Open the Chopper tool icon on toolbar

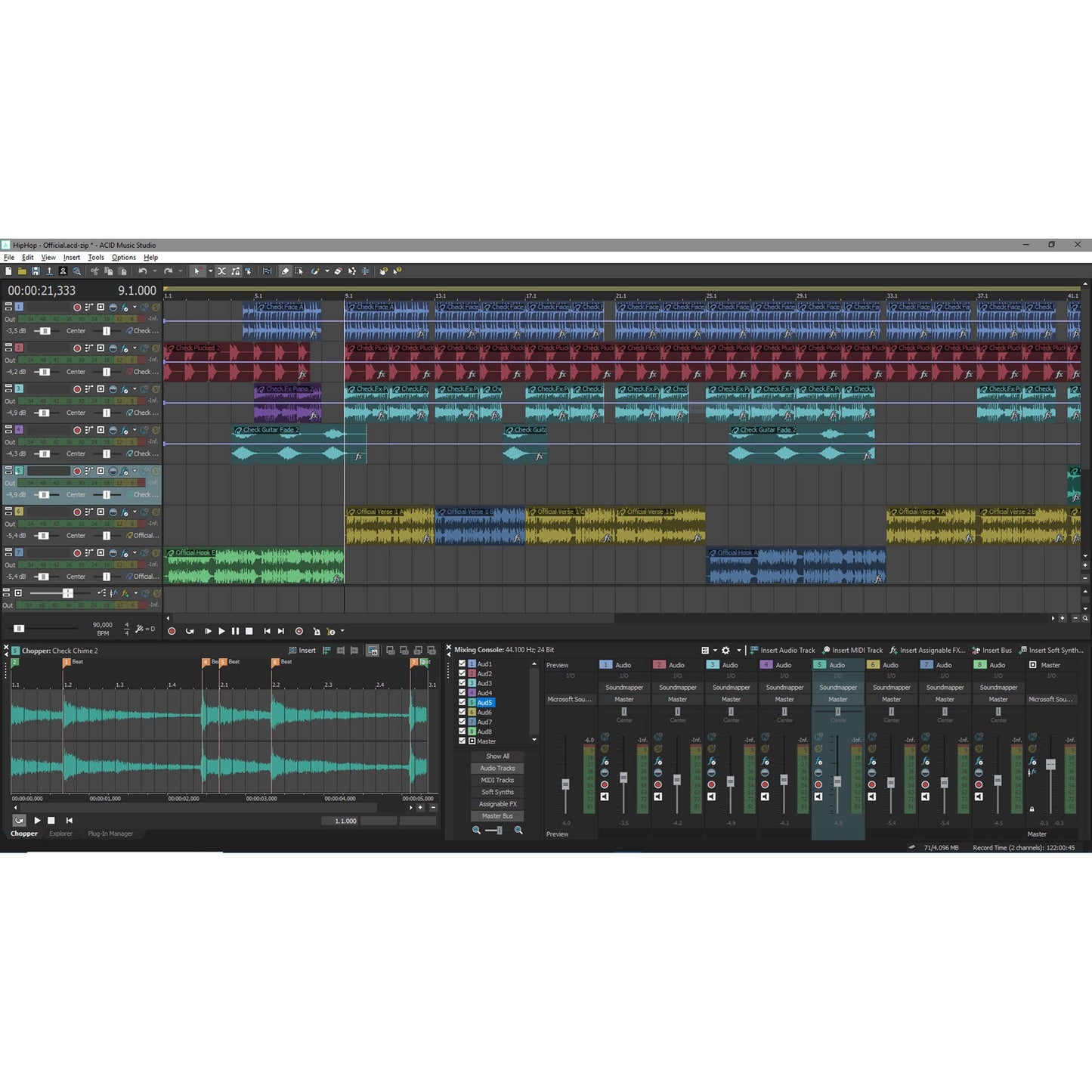point(268,271)
